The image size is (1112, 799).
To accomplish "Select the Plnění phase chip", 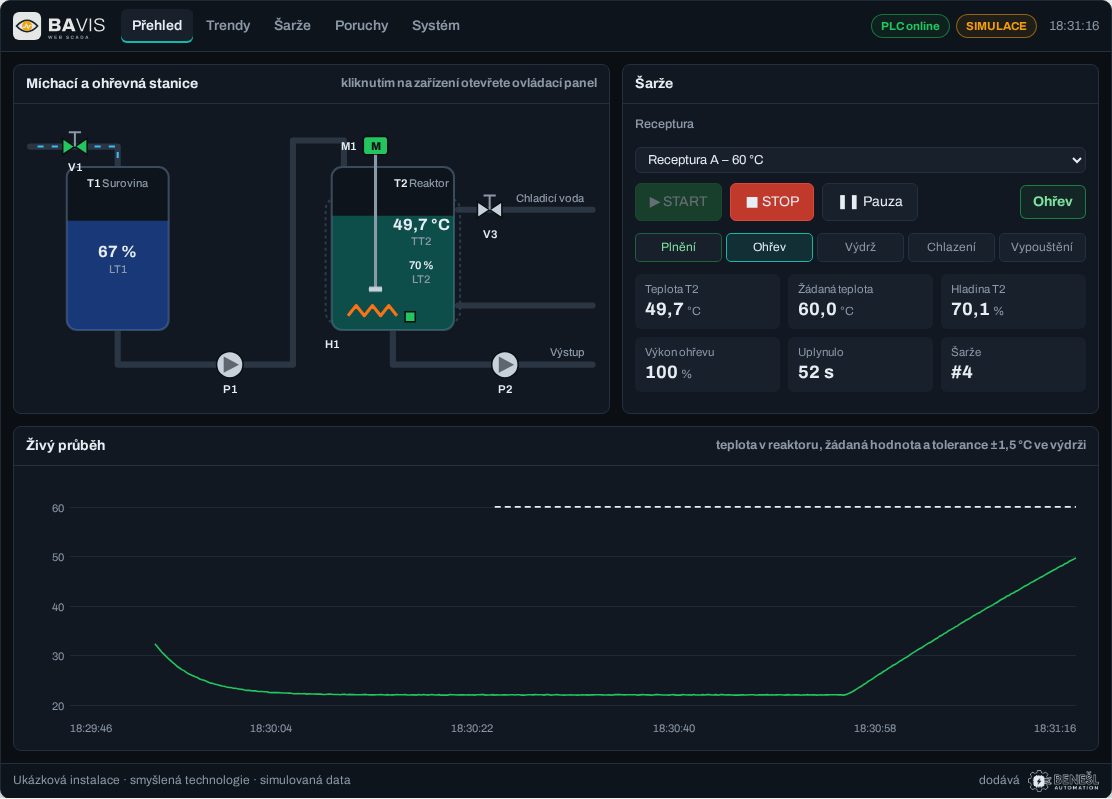I will point(678,247).
